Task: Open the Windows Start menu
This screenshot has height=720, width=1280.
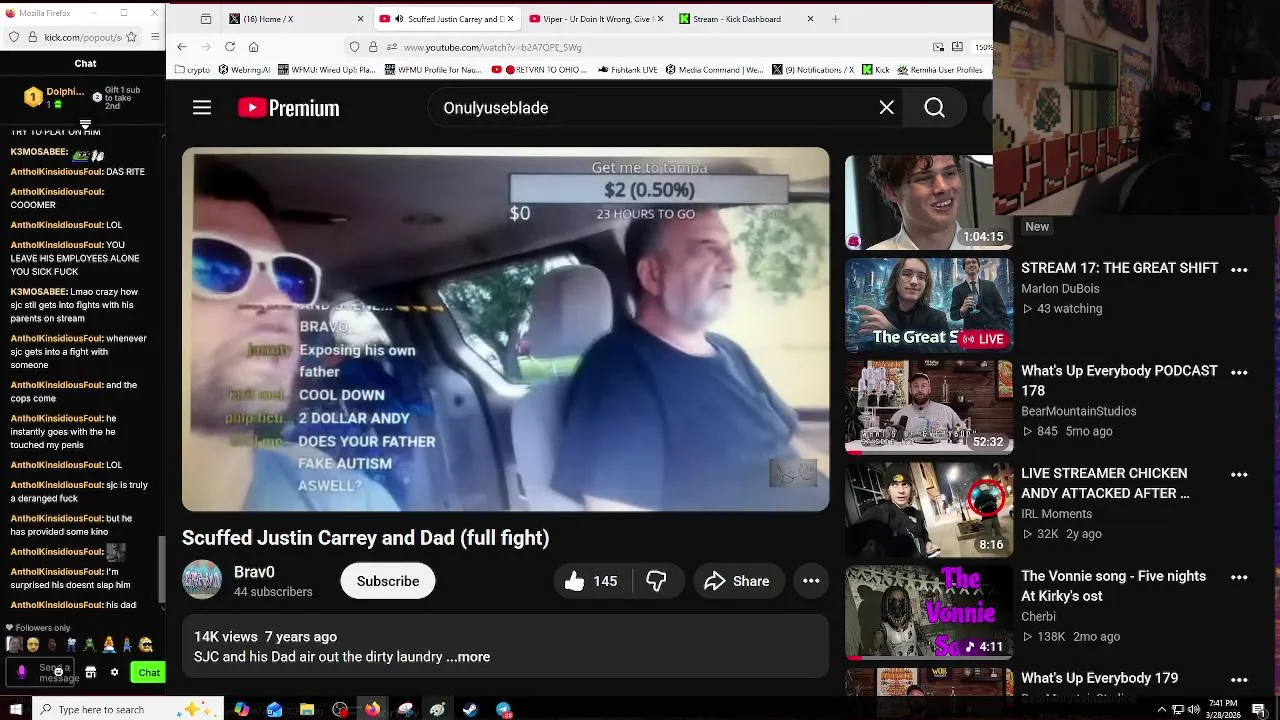Action: click(x=15, y=710)
